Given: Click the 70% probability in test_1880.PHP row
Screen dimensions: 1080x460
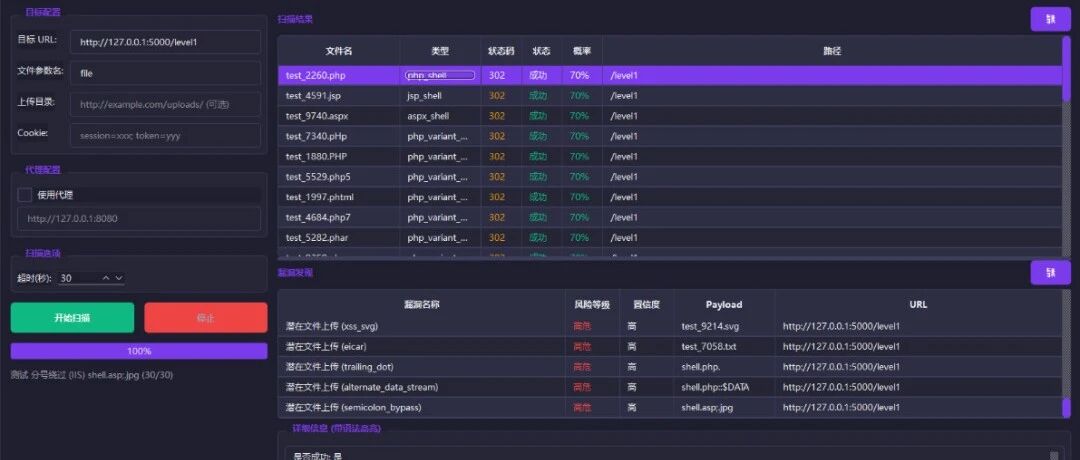Looking at the screenshot, I should pyautogui.click(x=579, y=156).
